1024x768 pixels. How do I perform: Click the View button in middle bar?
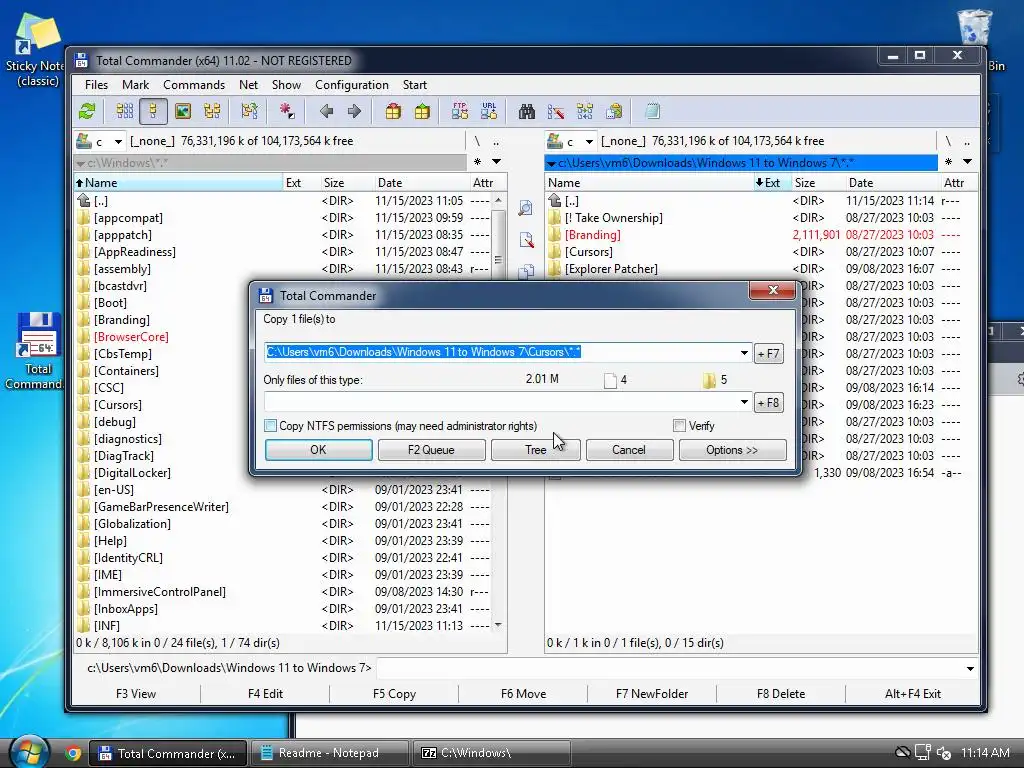pos(526,208)
